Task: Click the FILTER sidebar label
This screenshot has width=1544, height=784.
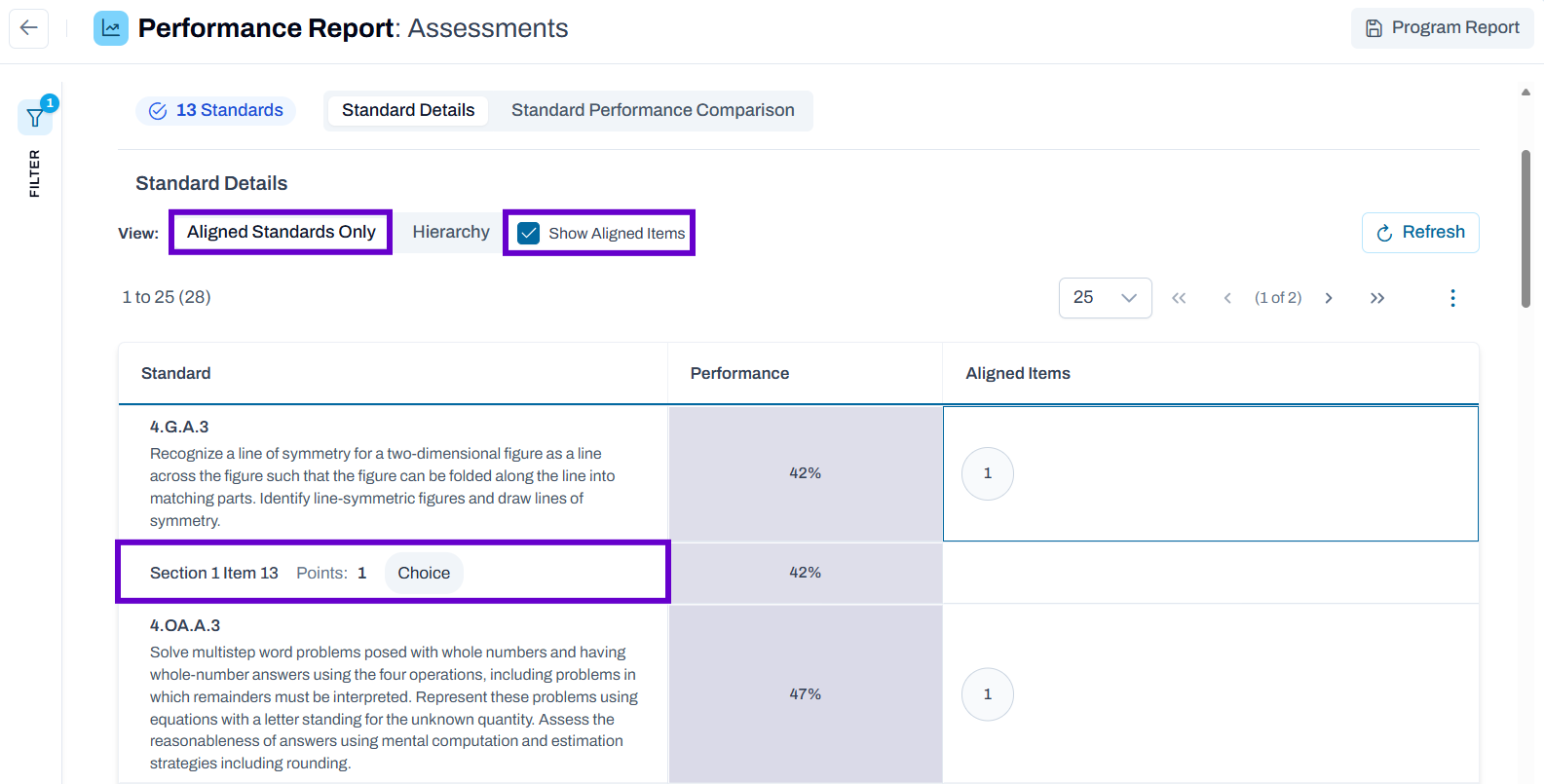Action: click(x=35, y=173)
